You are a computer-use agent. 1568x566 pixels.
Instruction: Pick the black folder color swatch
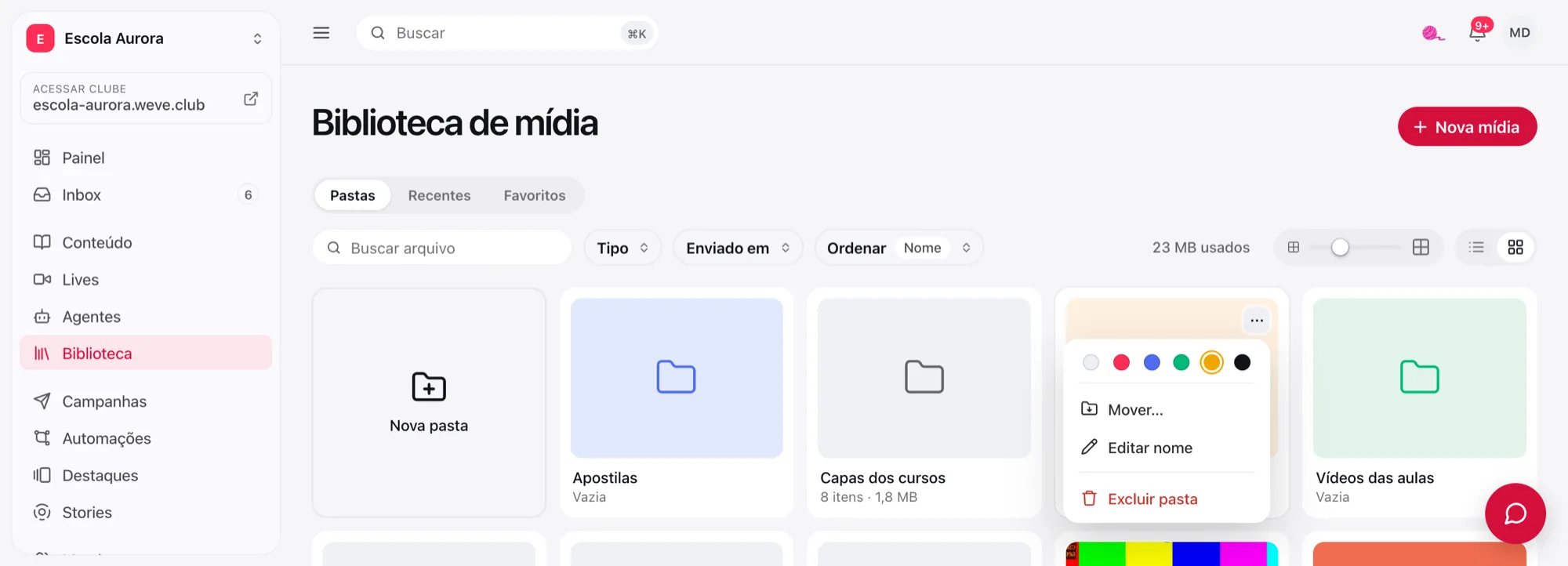pos(1243,362)
